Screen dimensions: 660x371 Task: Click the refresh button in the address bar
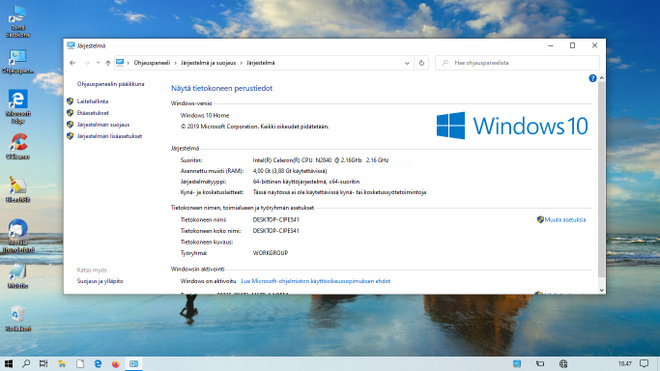421,63
